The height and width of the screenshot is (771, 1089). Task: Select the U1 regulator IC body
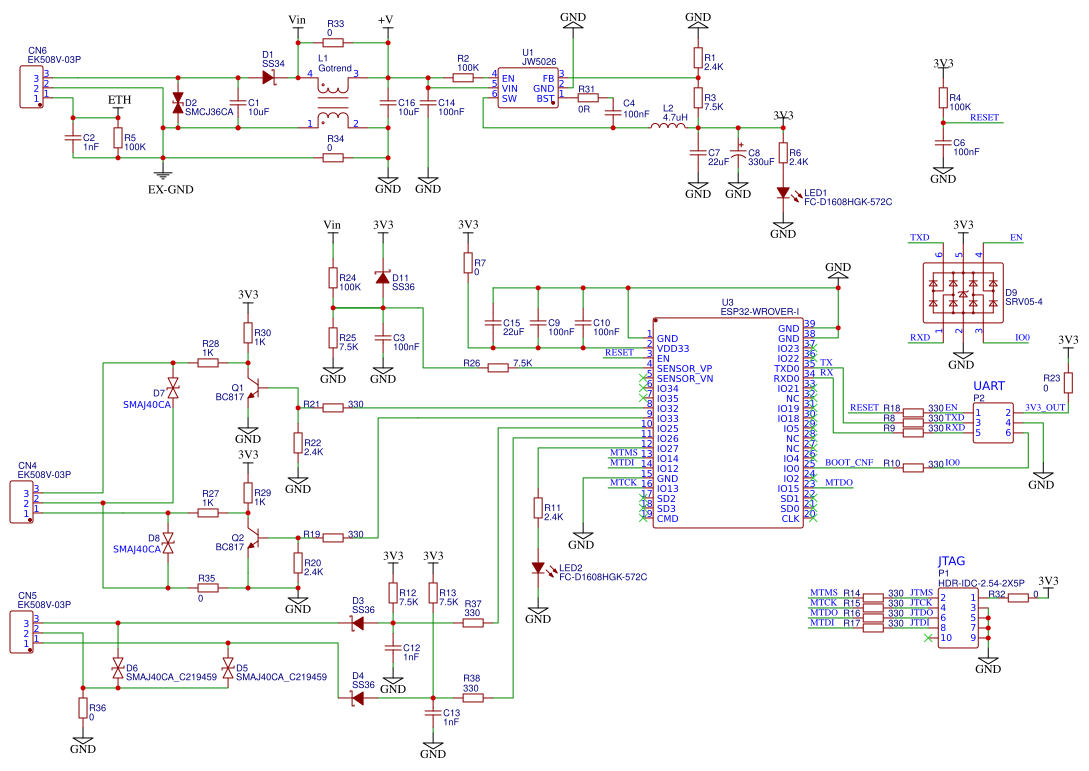tap(529, 89)
